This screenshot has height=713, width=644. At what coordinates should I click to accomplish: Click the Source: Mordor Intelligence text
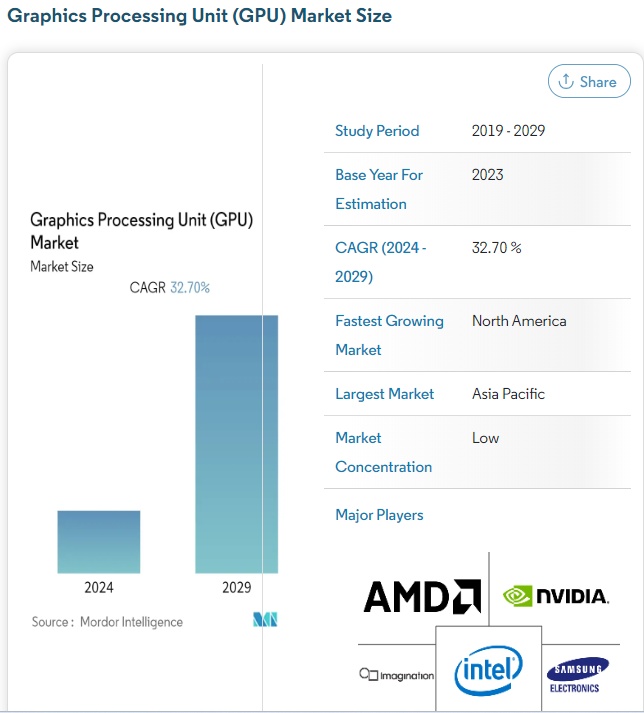(x=107, y=622)
